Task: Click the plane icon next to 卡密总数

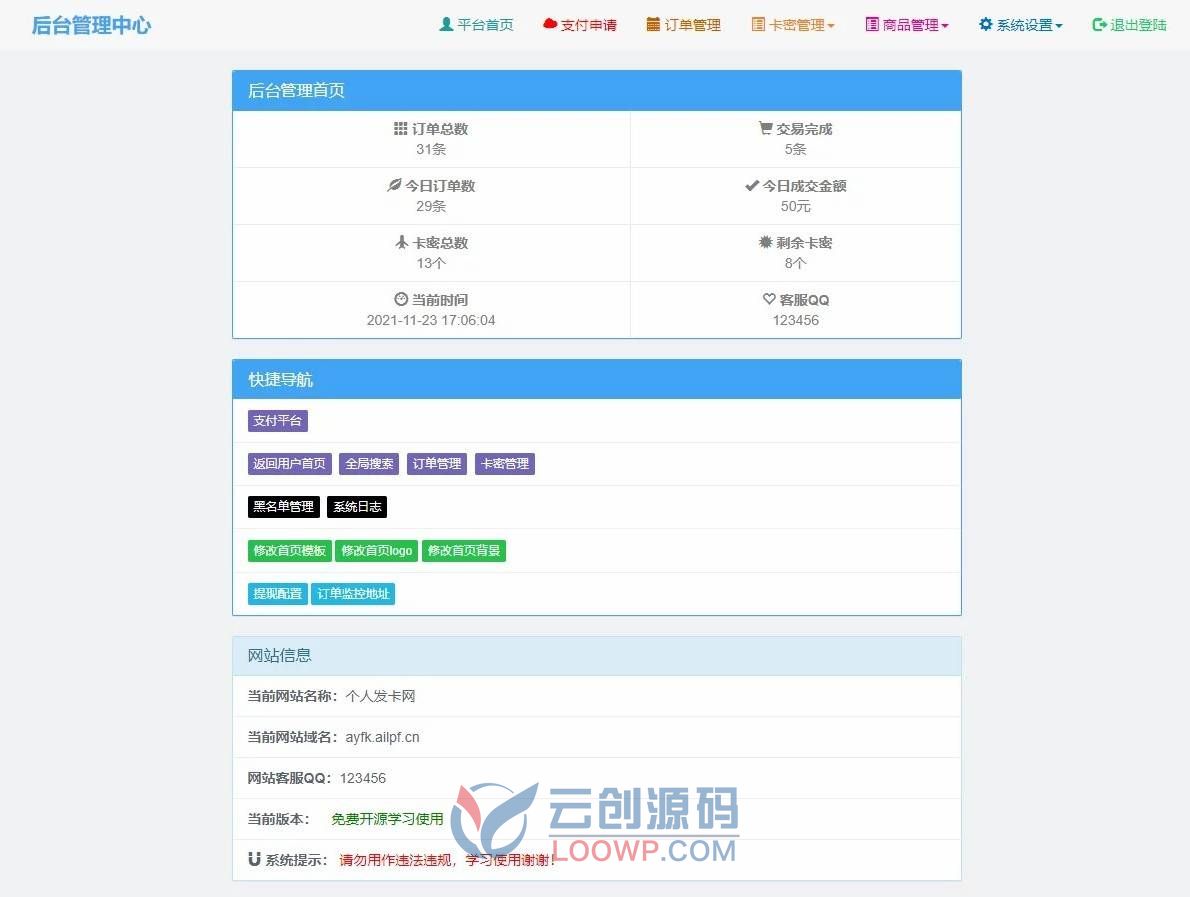Action: [x=401, y=242]
